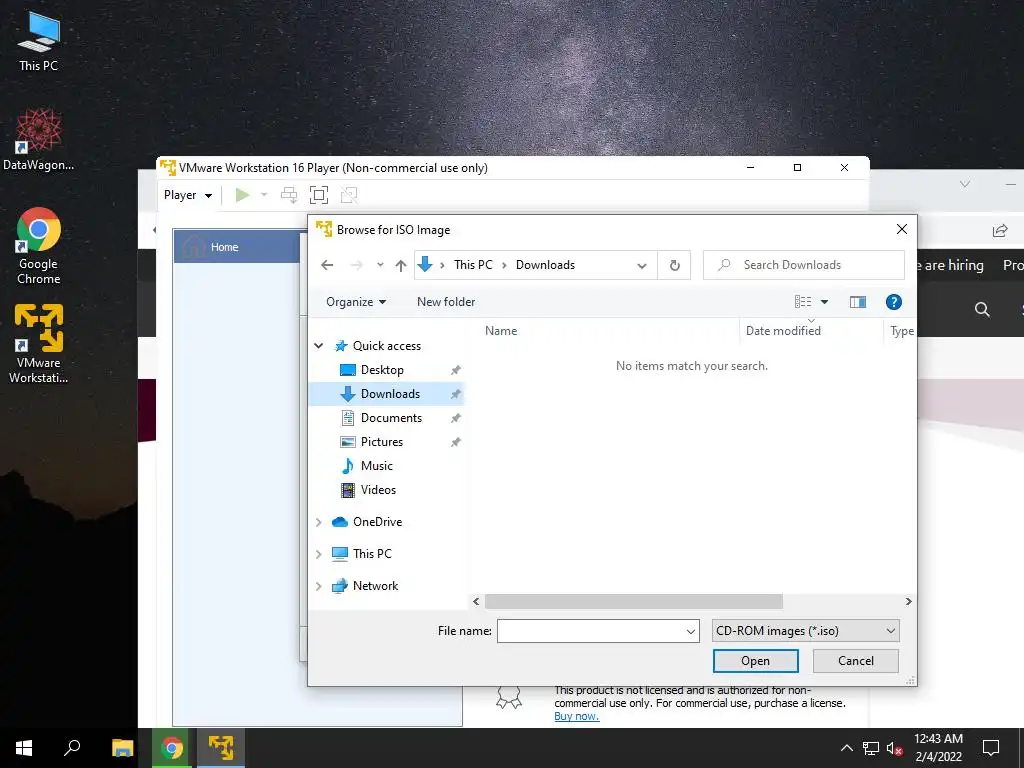Screen dimensions: 1024x768
Task: Click the File name input field
Action: (x=590, y=631)
